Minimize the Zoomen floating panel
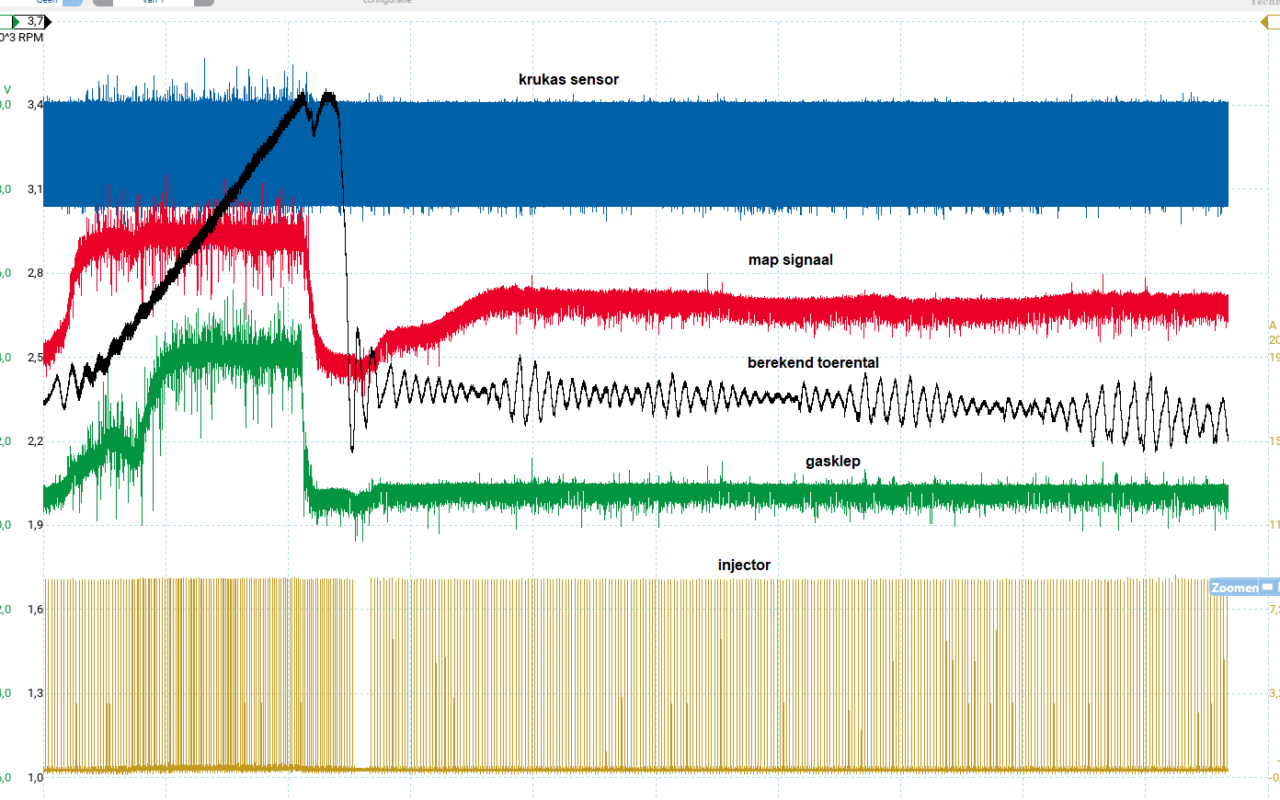 pyautogui.click(x=1267, y=588)
